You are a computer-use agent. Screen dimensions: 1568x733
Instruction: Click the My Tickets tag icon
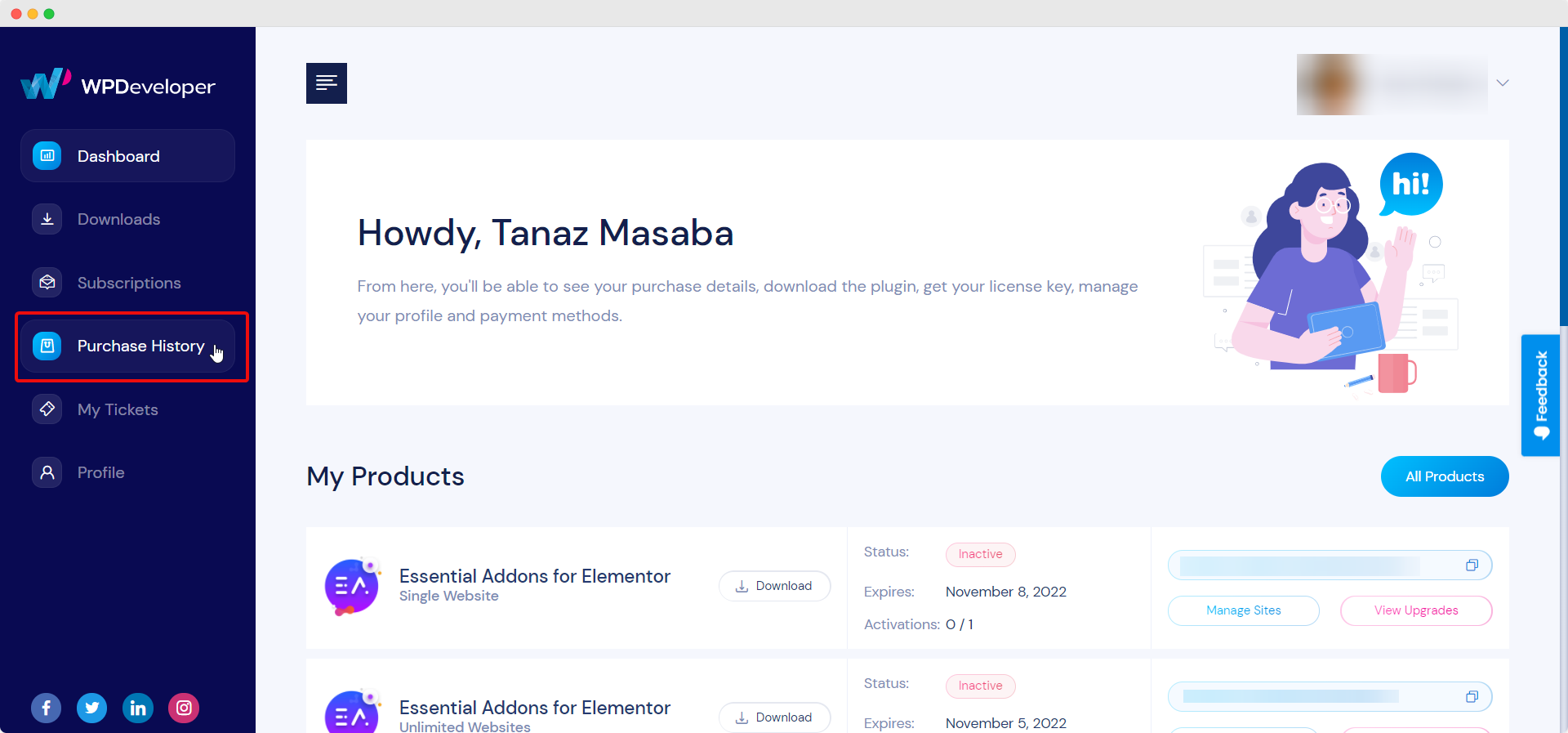pos(47,409)
